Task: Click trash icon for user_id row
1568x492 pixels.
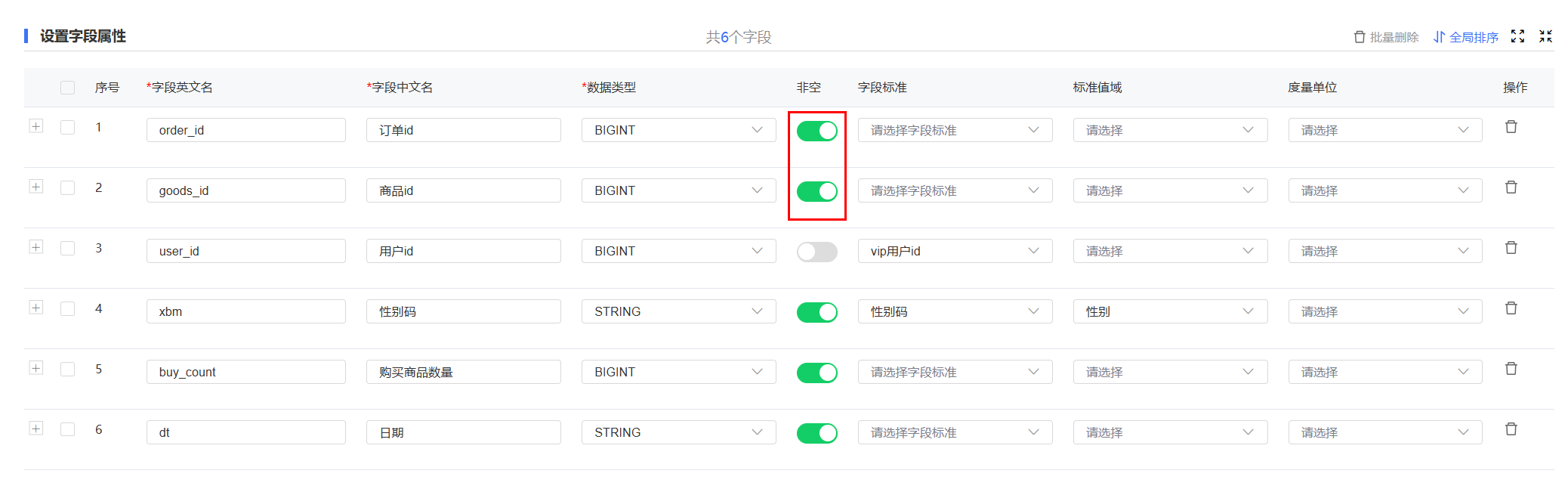Action: (1511, 248)
